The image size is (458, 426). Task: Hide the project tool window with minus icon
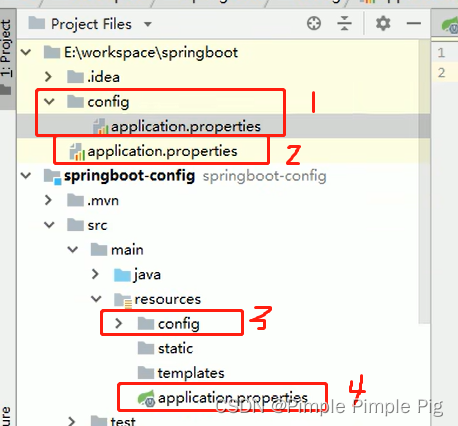(x=414, y=23)
